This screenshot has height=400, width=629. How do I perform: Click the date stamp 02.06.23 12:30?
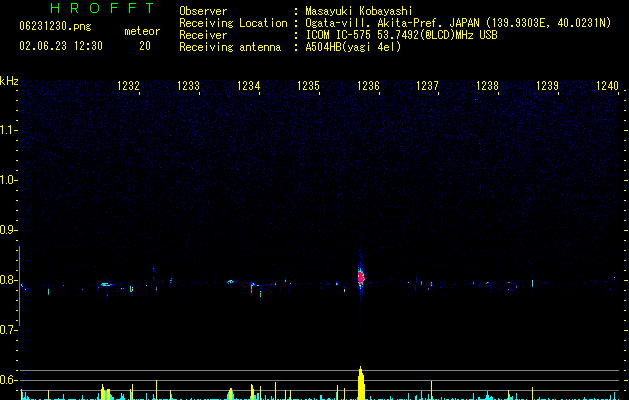click(61, 46)
